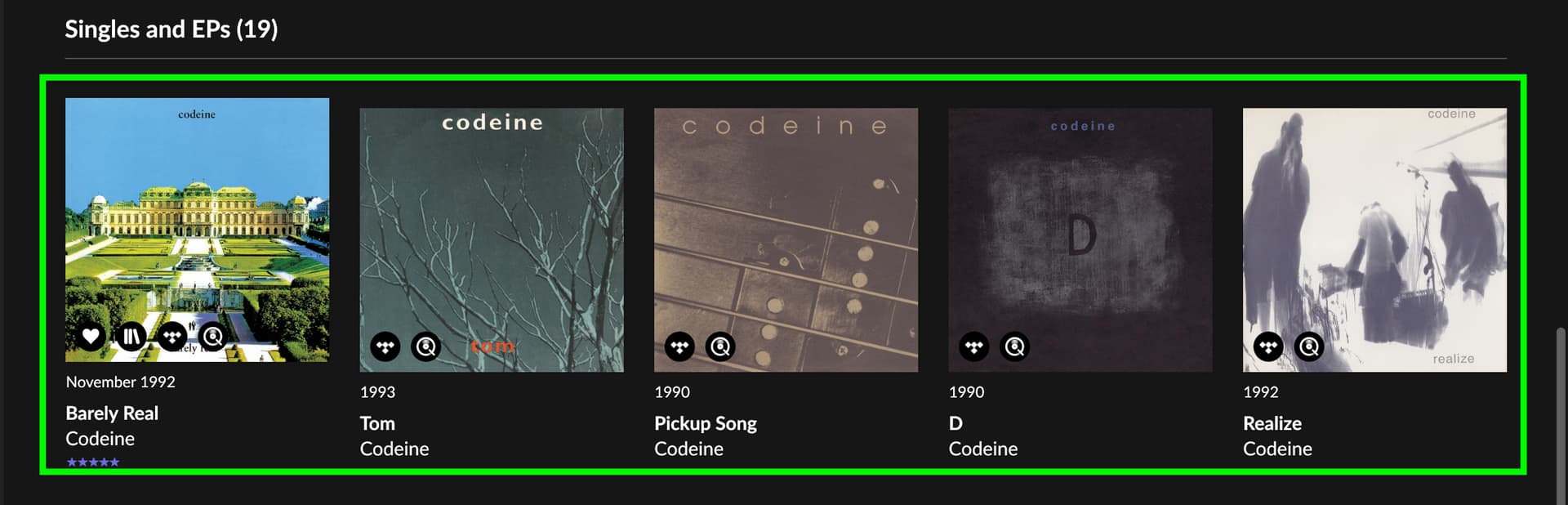This screenshot has height=505, width=1568.
Task: Click the Qobuz icon on Tom cover
Action: tap(425, 346)
